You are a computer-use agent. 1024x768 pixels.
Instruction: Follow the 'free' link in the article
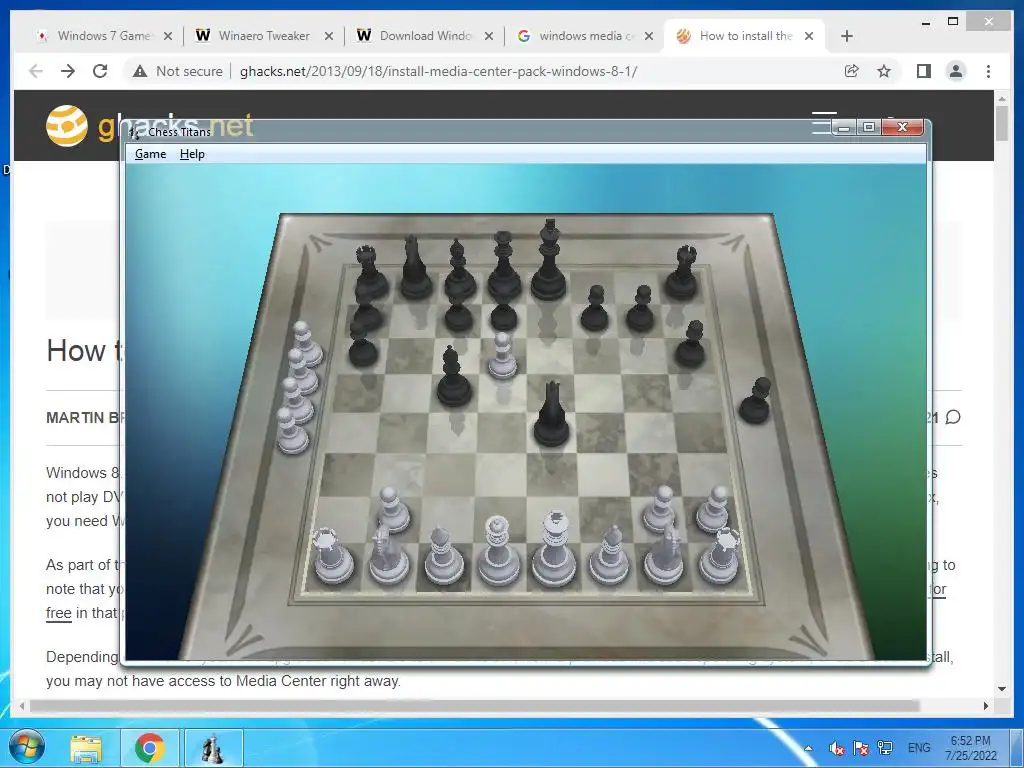pos(58,613)
